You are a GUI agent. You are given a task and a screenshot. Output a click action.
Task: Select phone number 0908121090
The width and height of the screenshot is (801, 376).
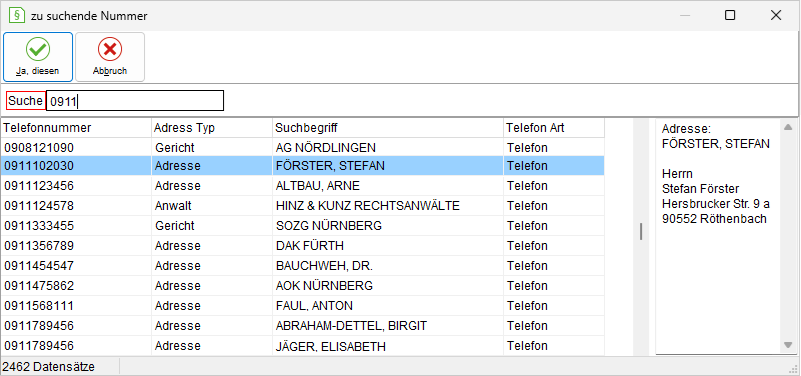(39, 148)
